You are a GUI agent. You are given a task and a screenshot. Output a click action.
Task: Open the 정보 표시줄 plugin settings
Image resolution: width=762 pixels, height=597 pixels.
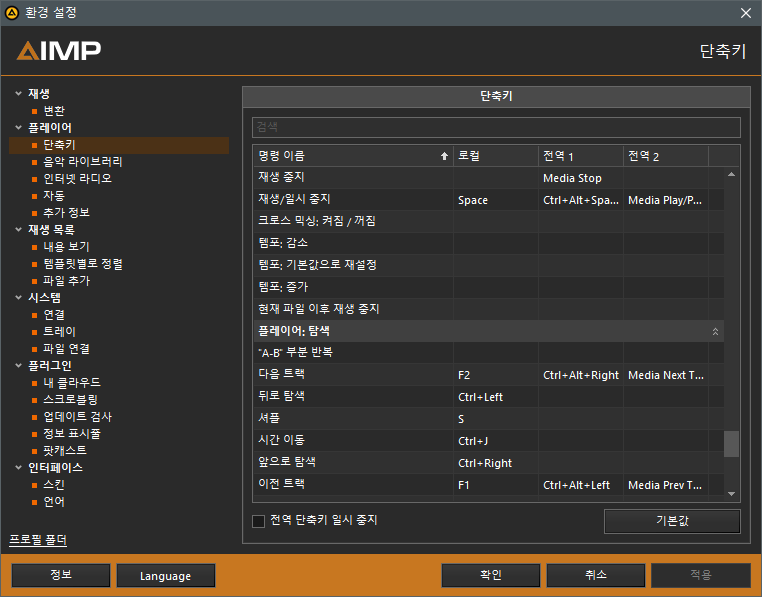tap(72, 434)
